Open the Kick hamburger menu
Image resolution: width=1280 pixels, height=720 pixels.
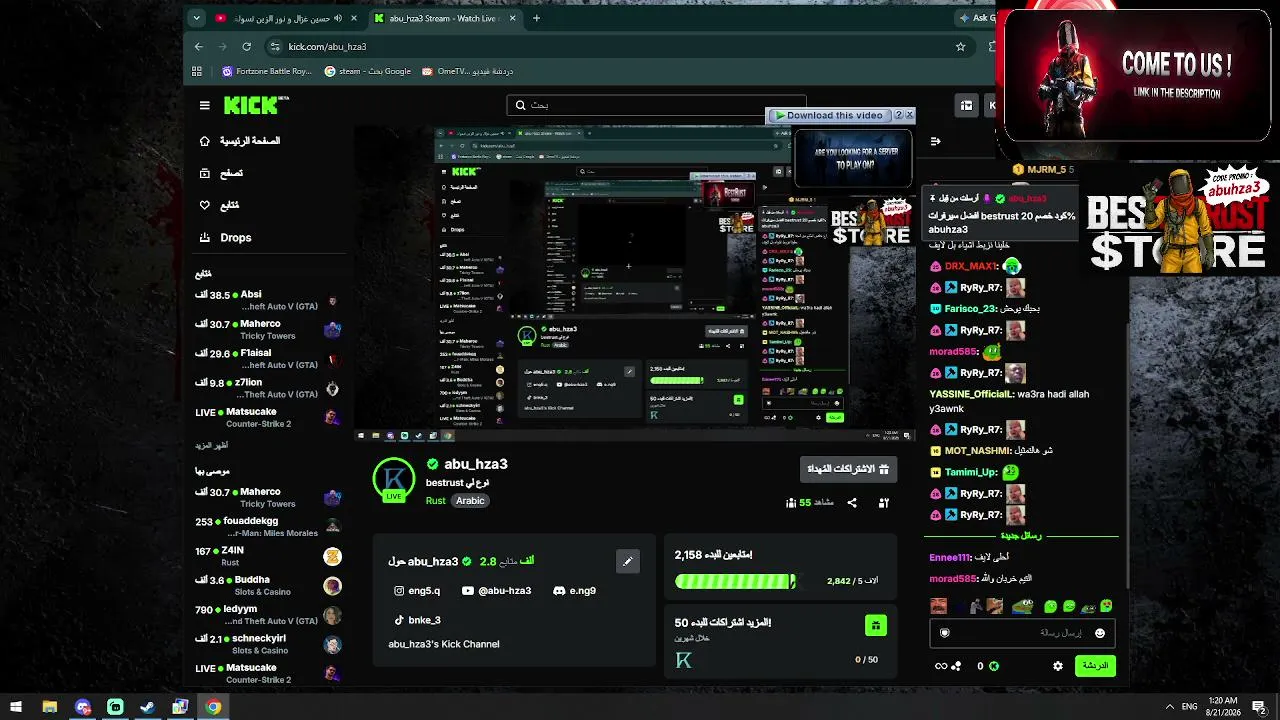pyautogui.click(x=204, y=105)
